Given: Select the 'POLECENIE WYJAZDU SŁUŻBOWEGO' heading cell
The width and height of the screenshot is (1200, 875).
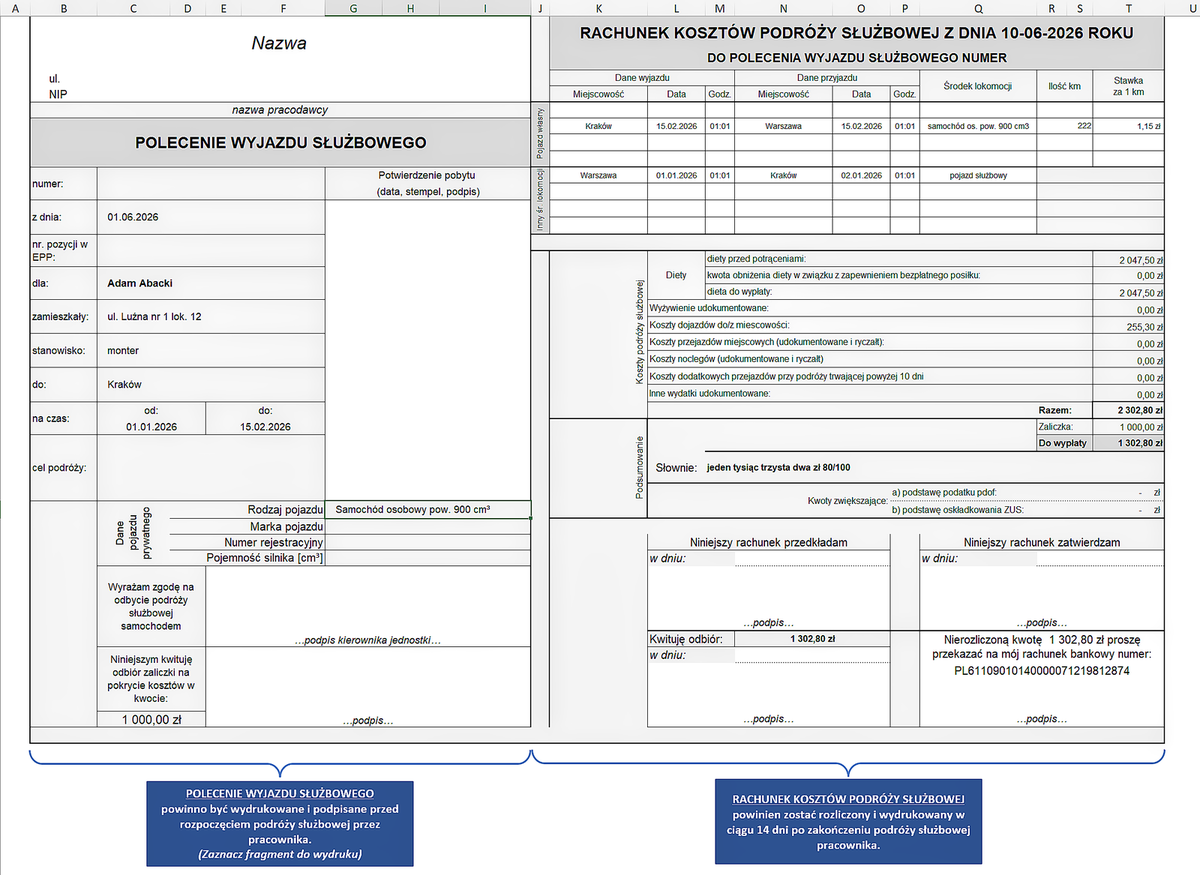Looking at the screenshot, I should 280,143.
